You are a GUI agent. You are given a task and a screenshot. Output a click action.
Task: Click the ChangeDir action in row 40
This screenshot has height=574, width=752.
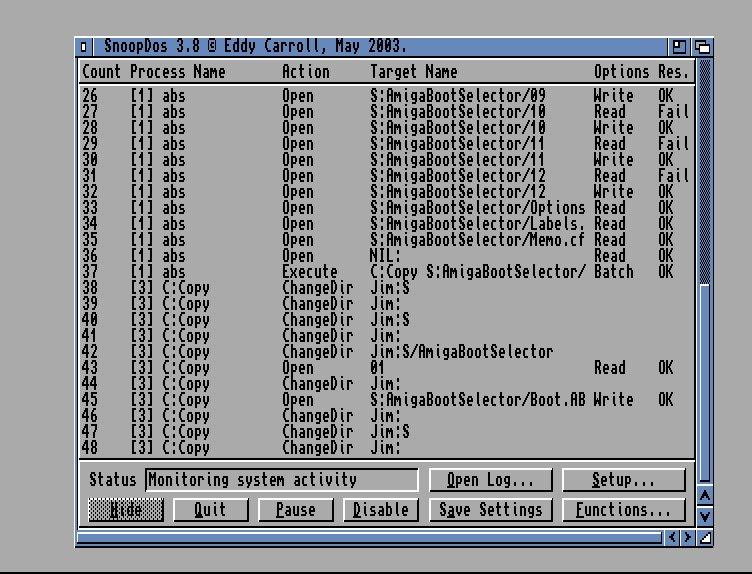point(317,320)
